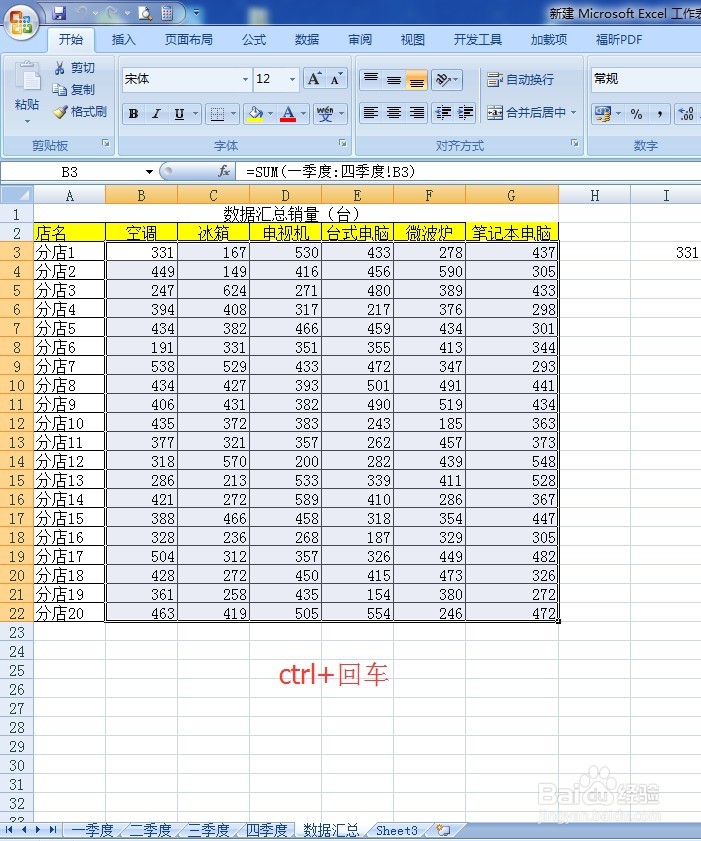
Task: Customize Quick Access Toolbar dropdown
Action: tap(196, 13)
